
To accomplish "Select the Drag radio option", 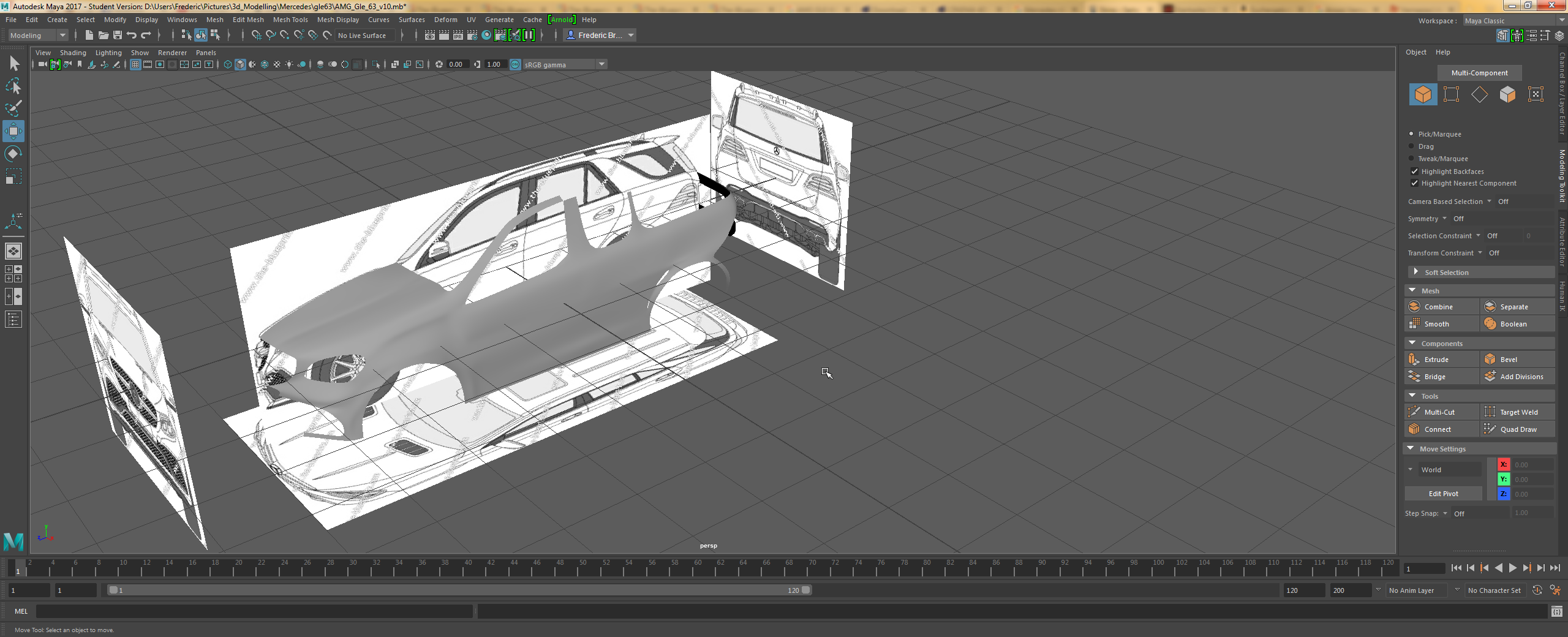I will pos(1411,146).
